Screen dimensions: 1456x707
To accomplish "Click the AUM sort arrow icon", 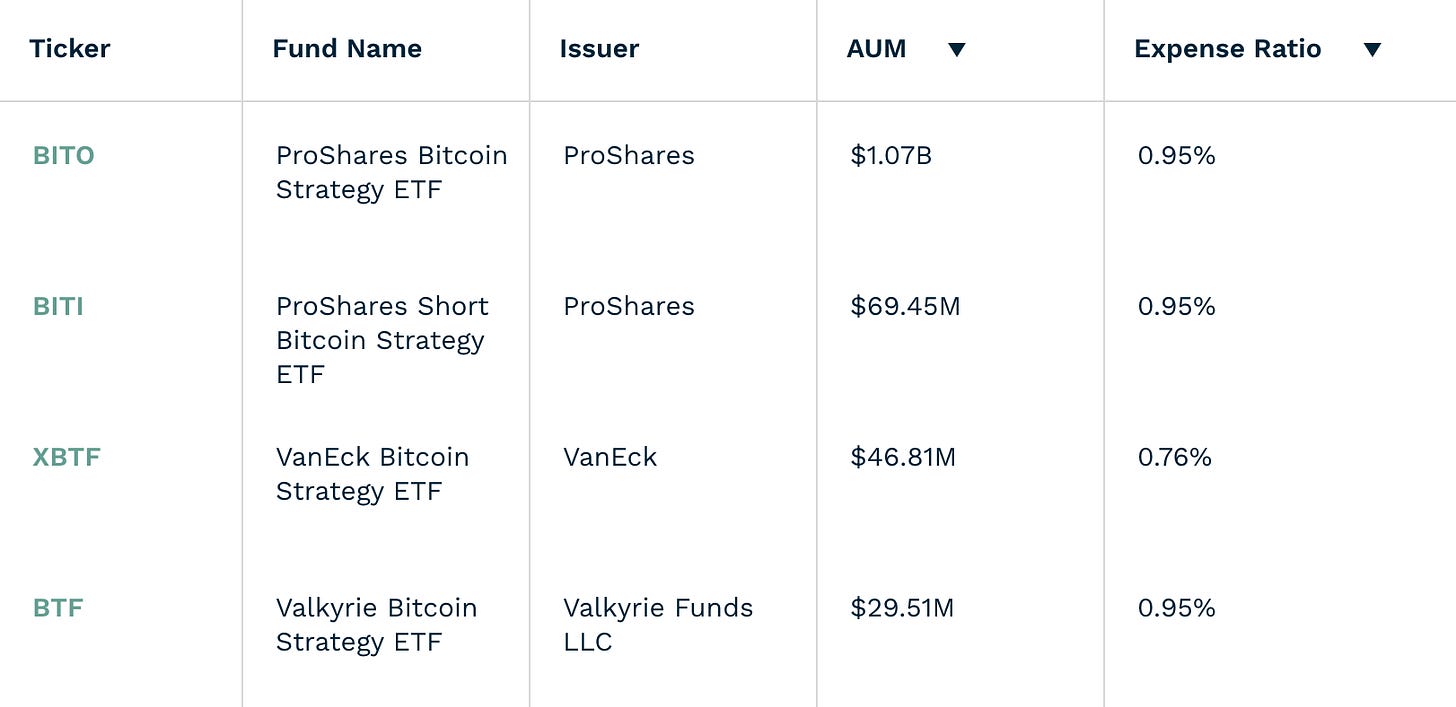I will coord(957,50).
